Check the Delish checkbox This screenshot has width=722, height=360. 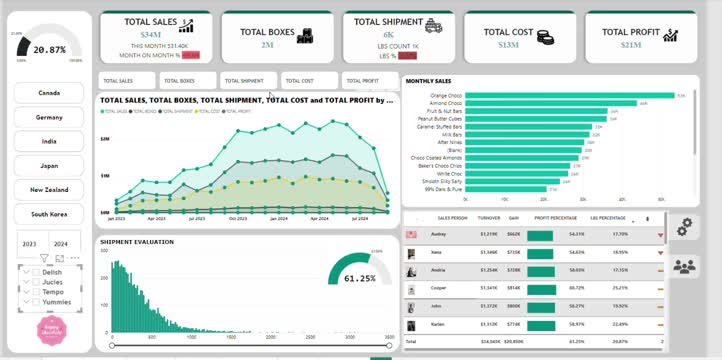(x=36, y=272)
